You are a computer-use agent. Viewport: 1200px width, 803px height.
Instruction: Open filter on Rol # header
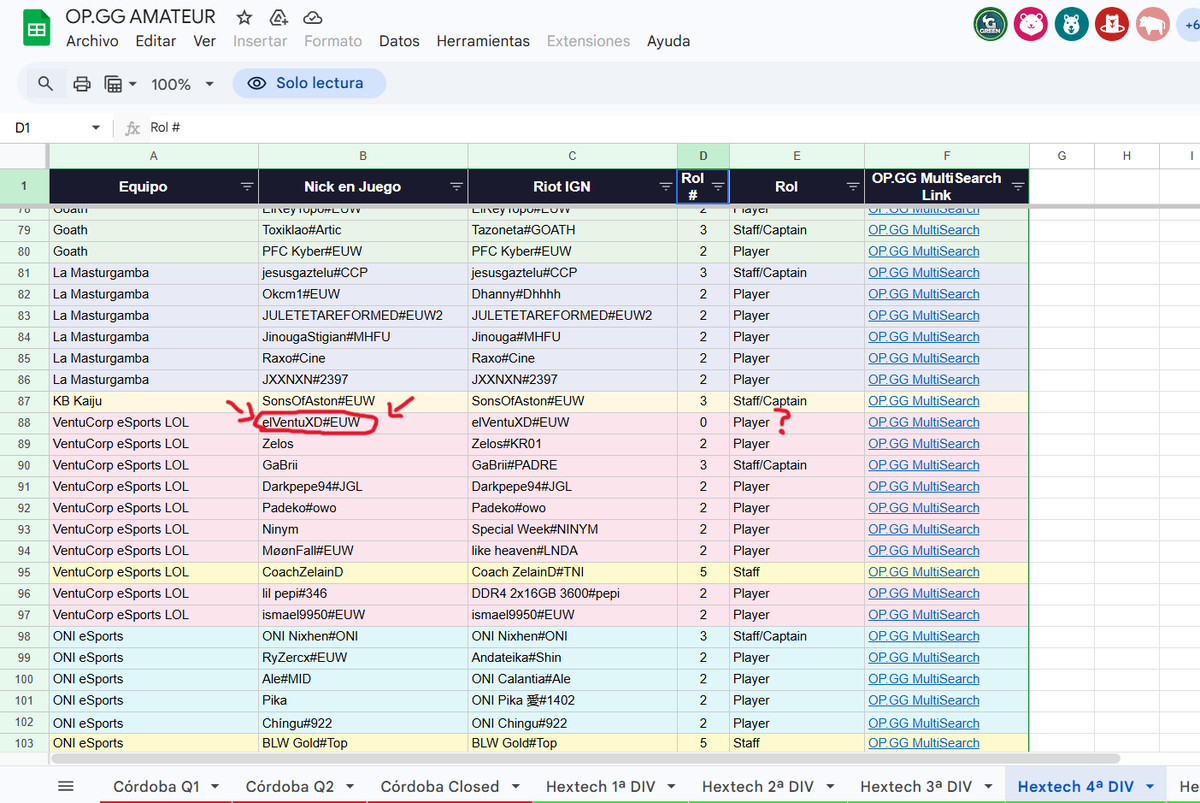(x=718, y=186)
